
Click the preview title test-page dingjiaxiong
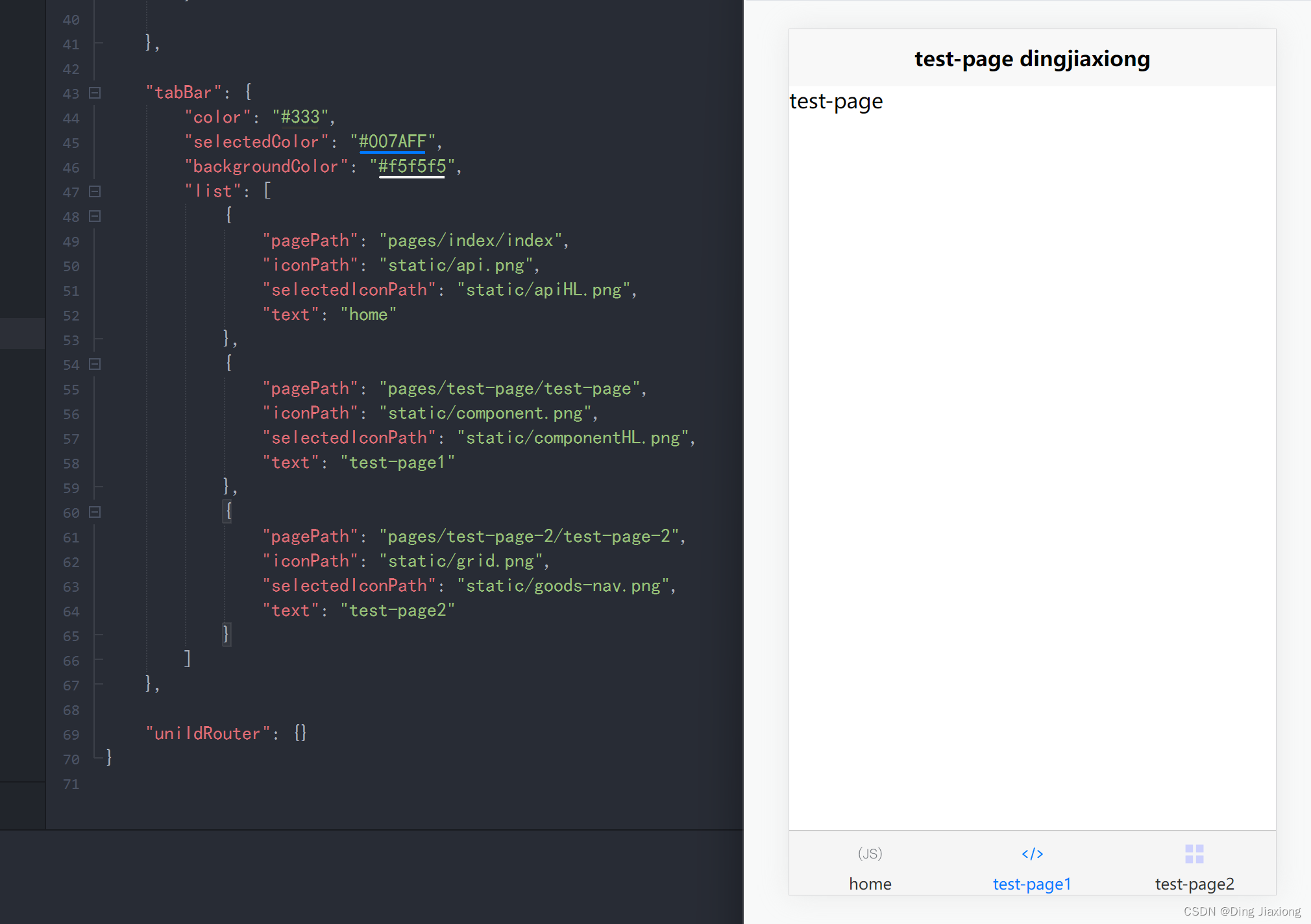[x=1032, y=58]
